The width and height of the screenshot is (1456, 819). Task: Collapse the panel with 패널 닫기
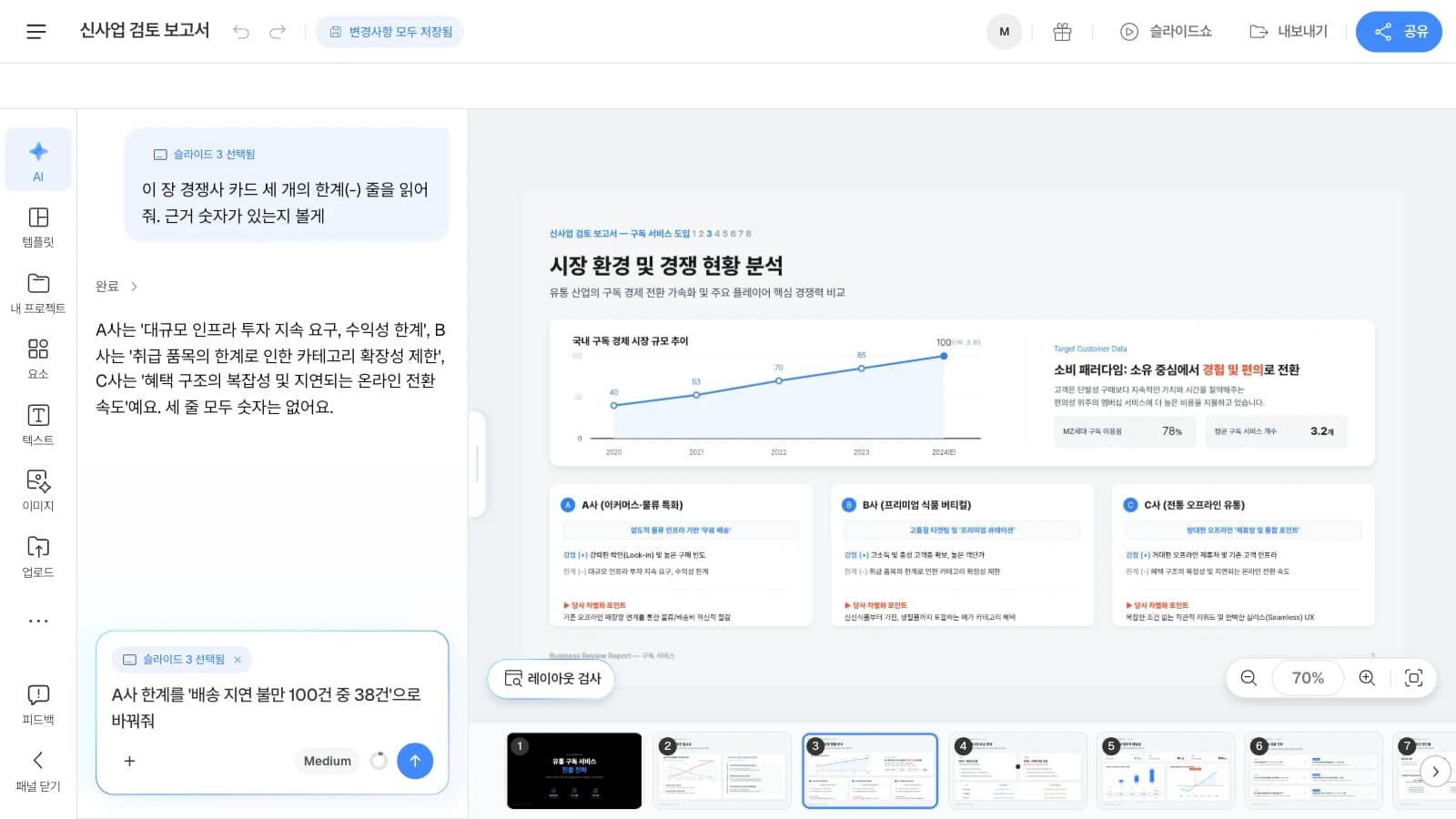click(x=38, y=771)
